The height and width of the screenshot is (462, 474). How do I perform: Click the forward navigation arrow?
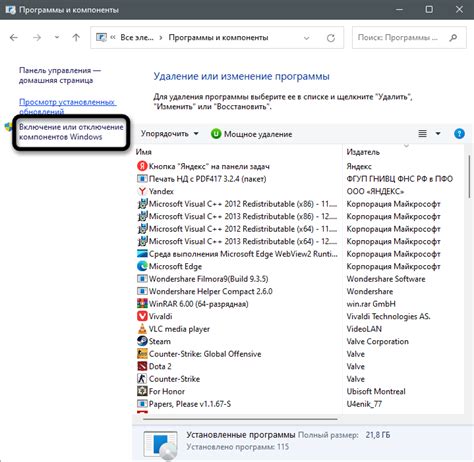pyautogui.click(x=37, y=38)
